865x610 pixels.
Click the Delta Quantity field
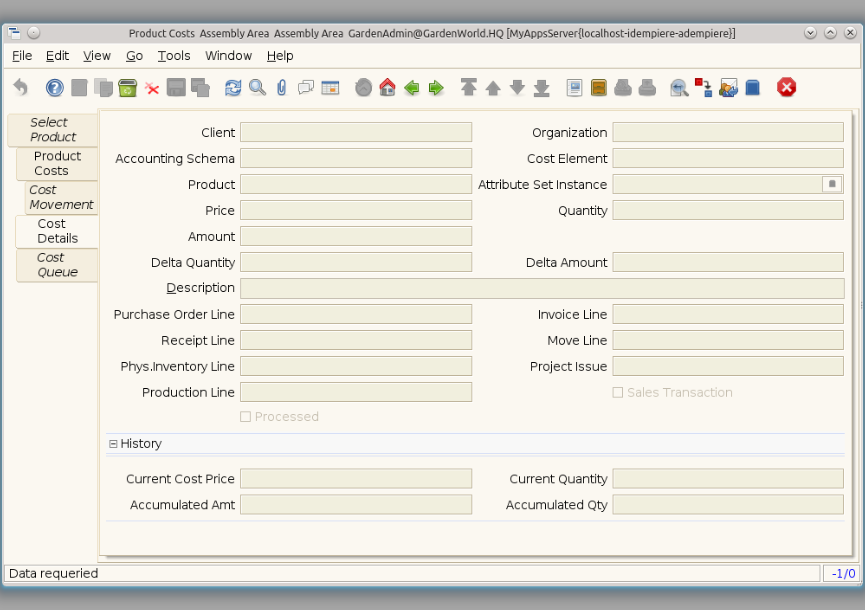tap(356, 262)
